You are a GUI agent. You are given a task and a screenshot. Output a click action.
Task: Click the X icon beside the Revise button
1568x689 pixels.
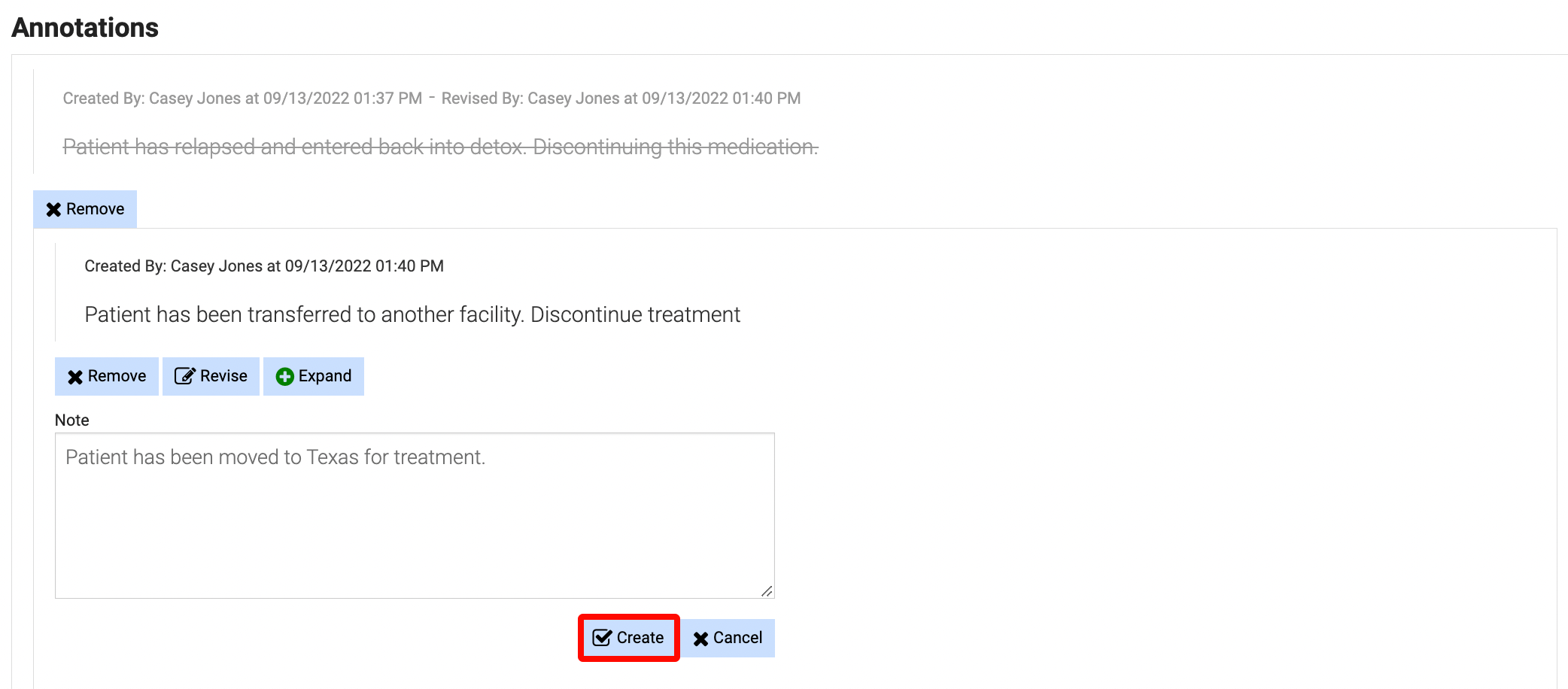click(75, 377)
